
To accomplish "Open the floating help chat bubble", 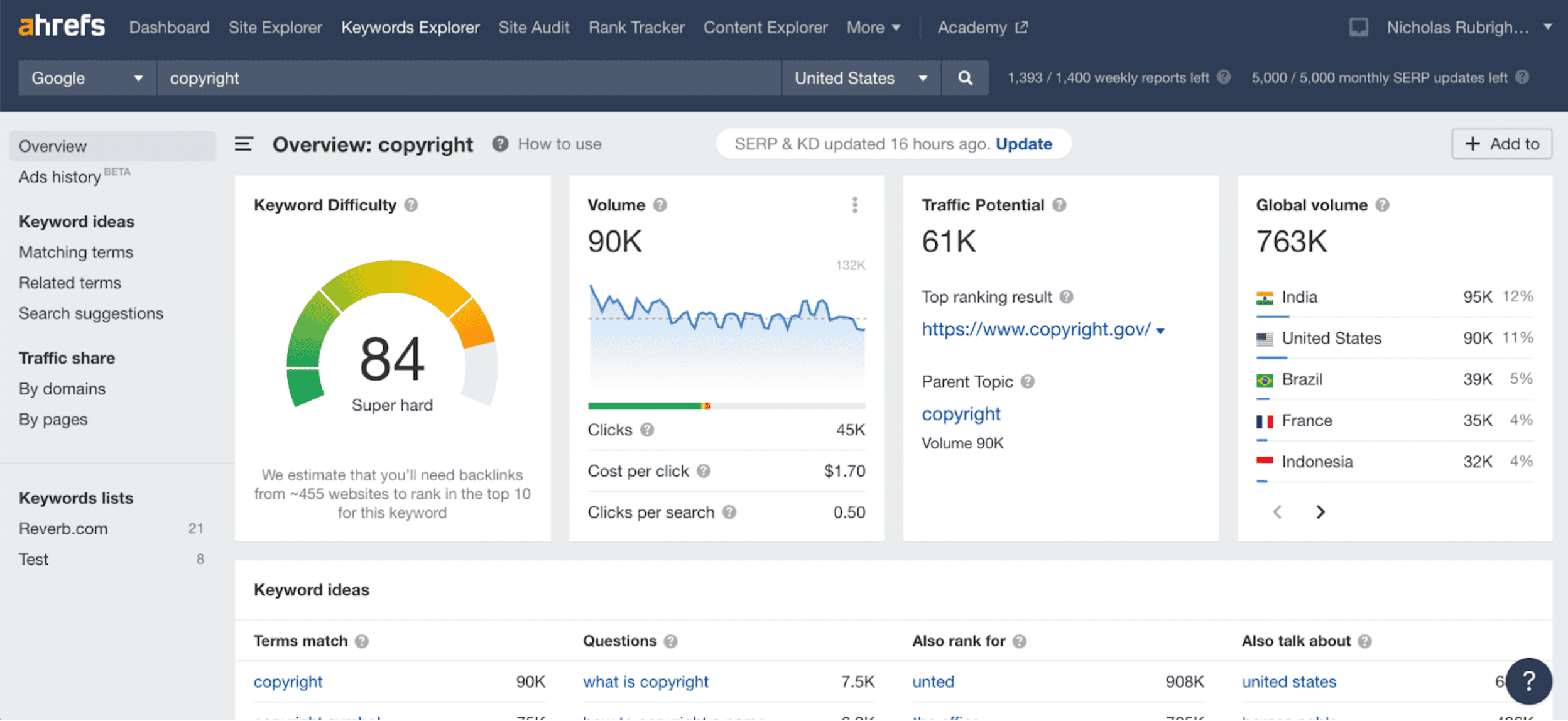I will tap(1528, 681).
